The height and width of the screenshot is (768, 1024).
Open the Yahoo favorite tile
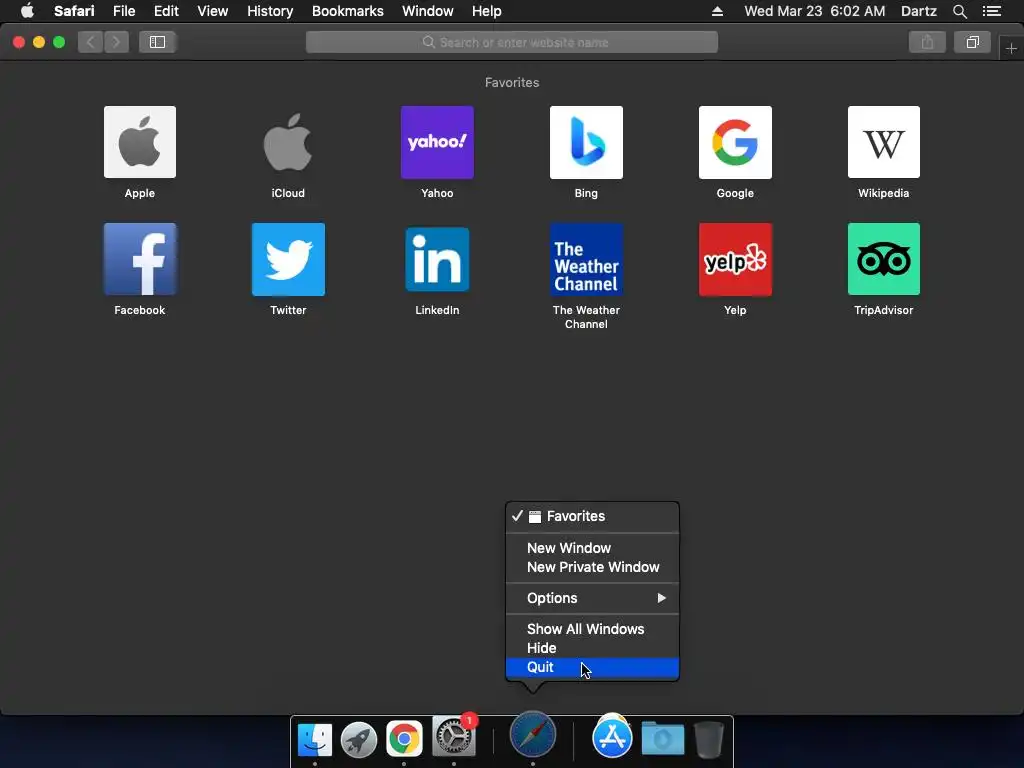pos(437,142)
